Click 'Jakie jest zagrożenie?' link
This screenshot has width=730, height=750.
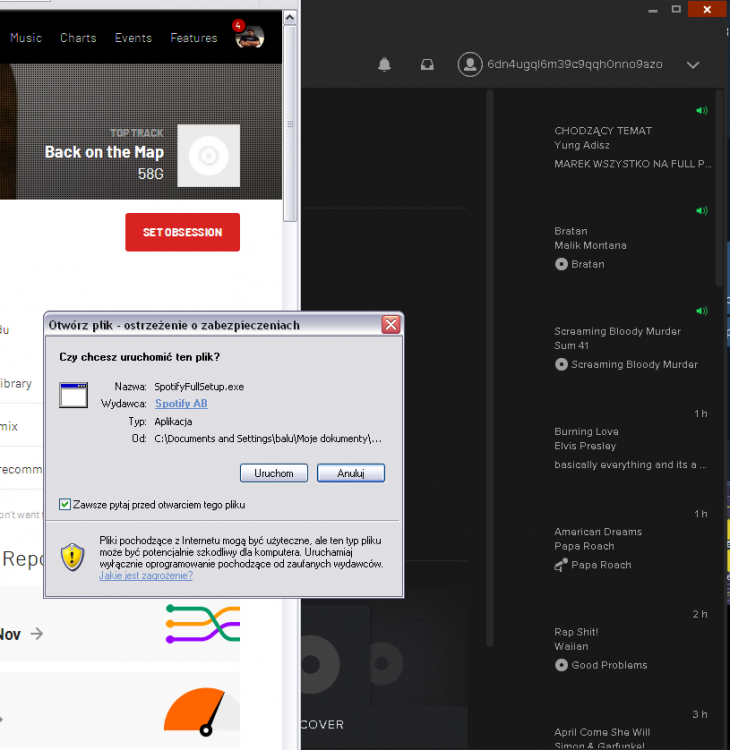click(x=146, y=576)
